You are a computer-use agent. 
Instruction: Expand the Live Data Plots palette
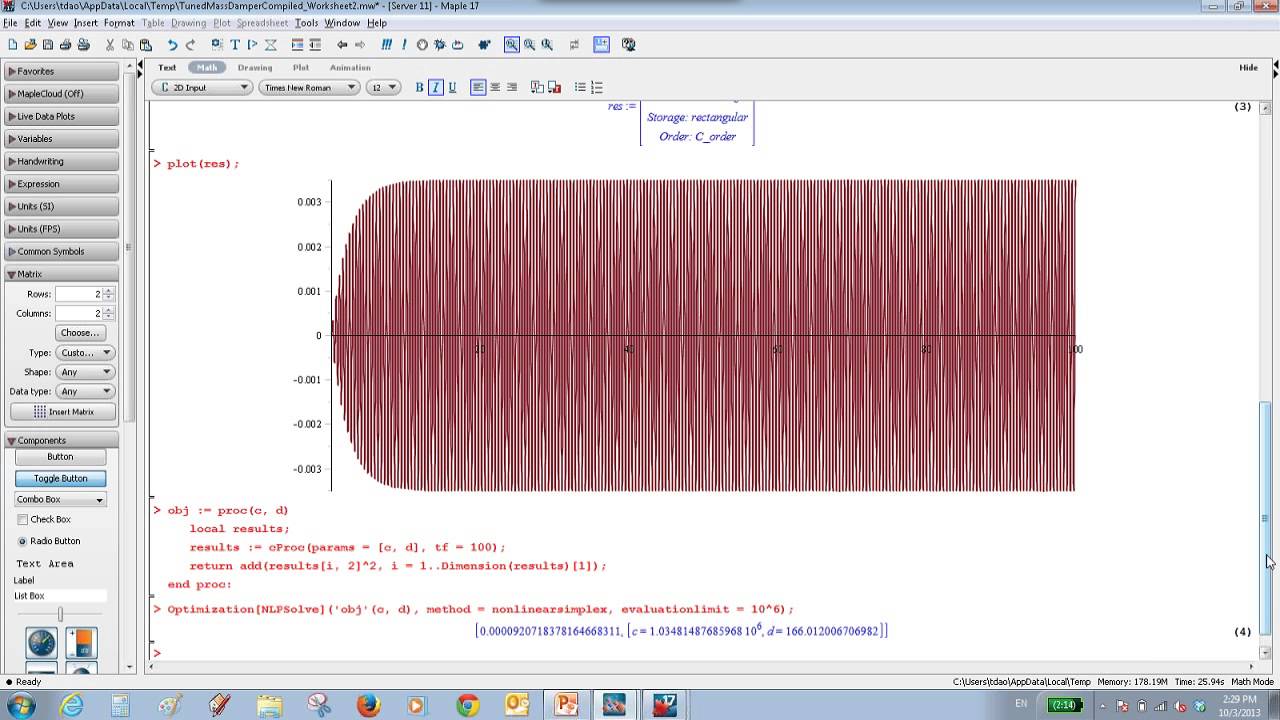click(x=62, y=116)
